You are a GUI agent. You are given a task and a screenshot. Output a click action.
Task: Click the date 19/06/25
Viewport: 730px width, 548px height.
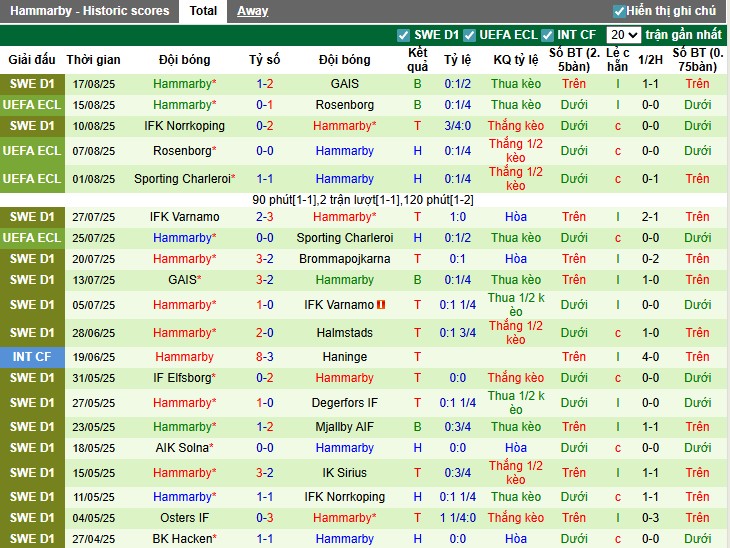click(x=94, y=357)
